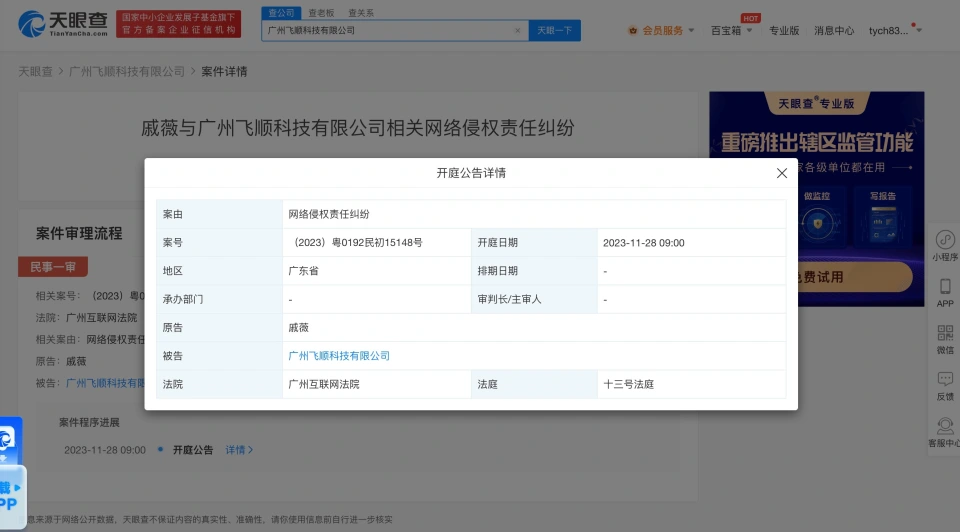Screen dimensions: 960x532
Task: Expand the tych83... account menu
Action: click(x=895, y=31)
